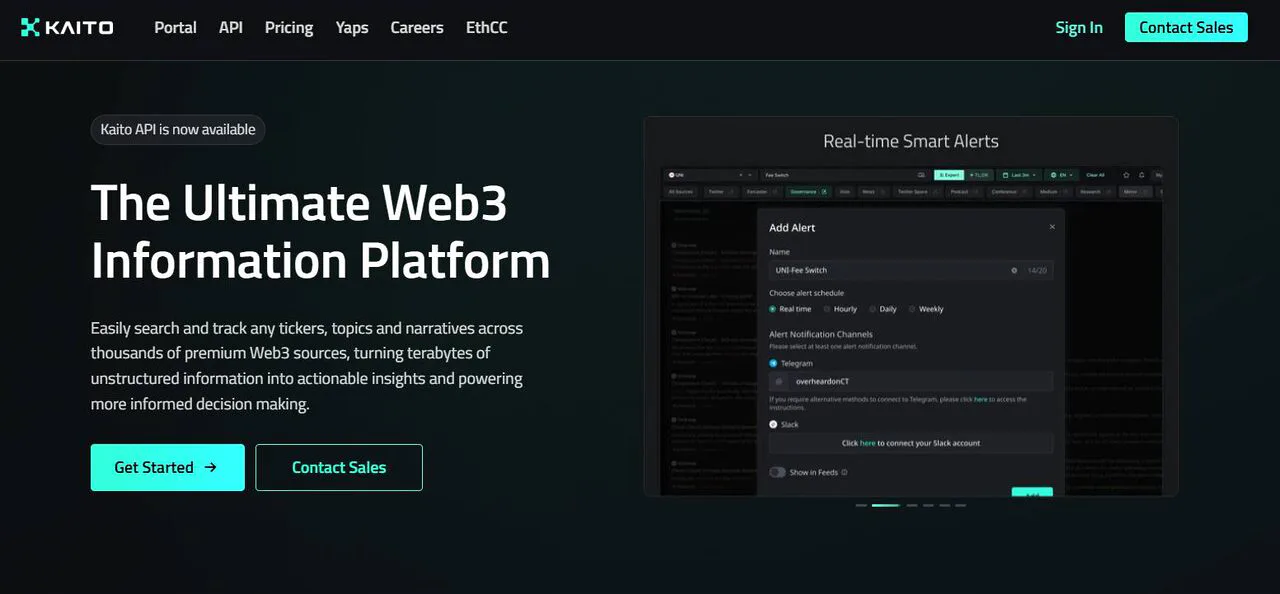This screenshot has width=1280, height=594.
Task: Click the active highlighted carousel indicator
Action: (885, 505)
